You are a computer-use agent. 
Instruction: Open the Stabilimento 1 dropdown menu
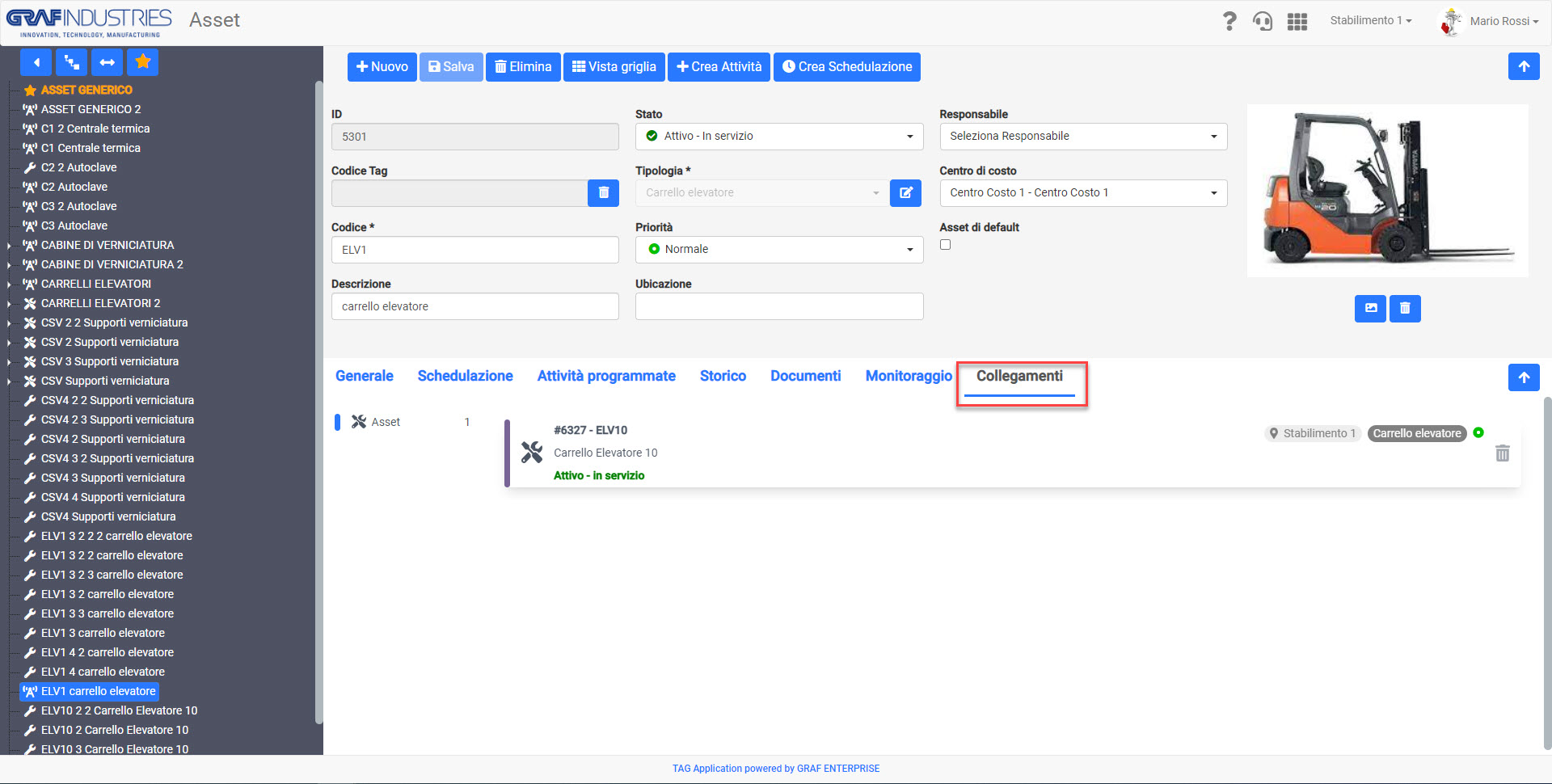pos(1371,20)
